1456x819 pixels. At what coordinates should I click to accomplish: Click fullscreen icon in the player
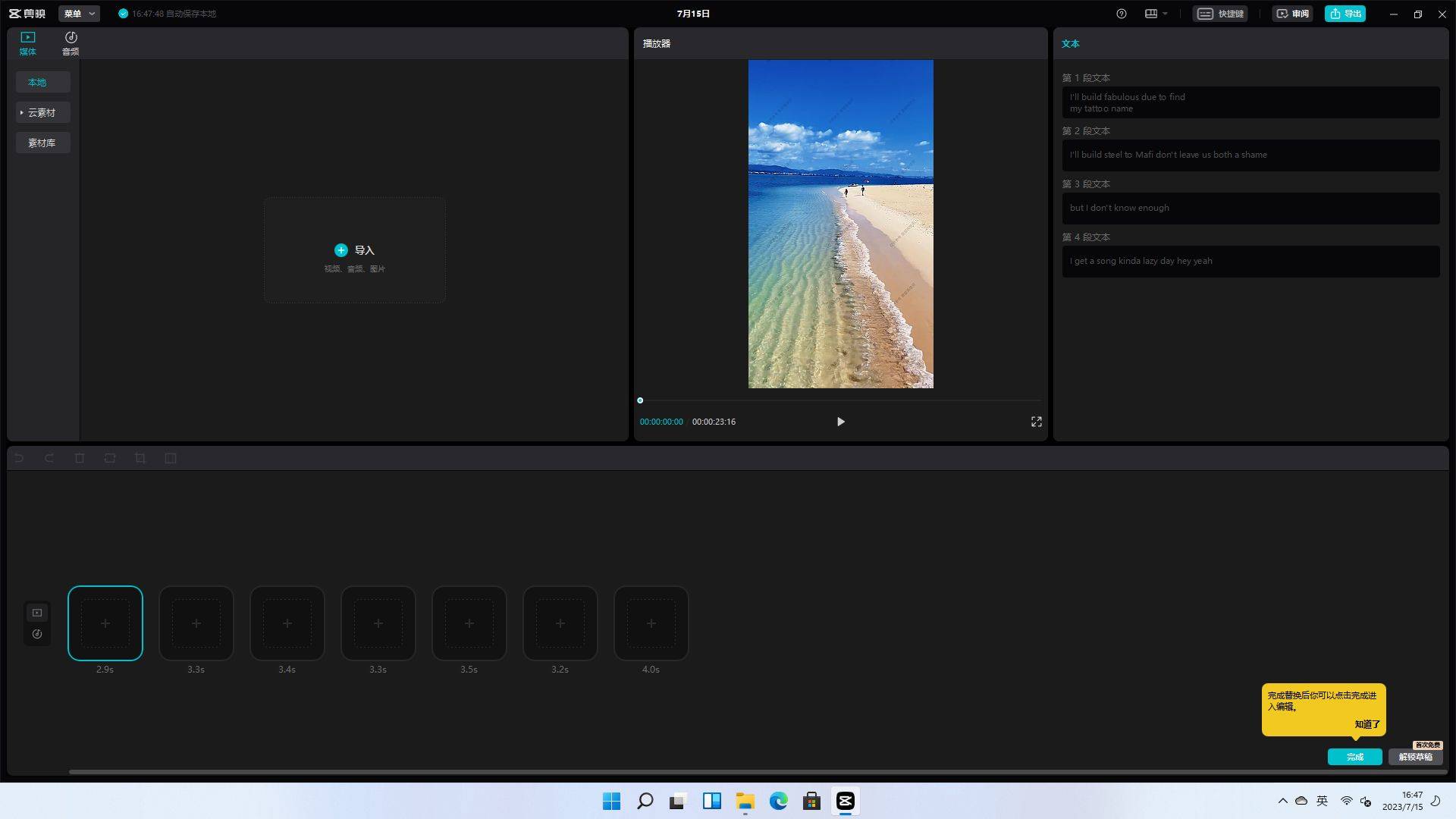point(1036,422)
